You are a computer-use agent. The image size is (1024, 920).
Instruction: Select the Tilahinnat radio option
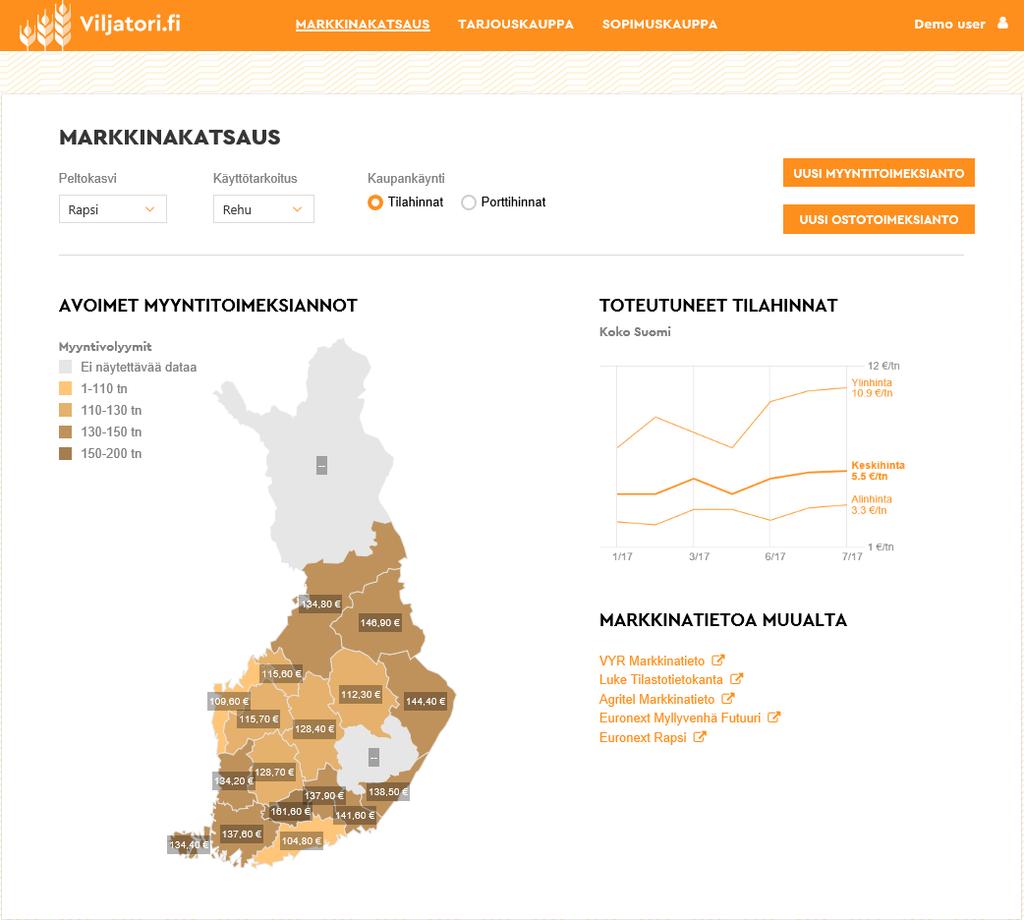click(375, 202)
